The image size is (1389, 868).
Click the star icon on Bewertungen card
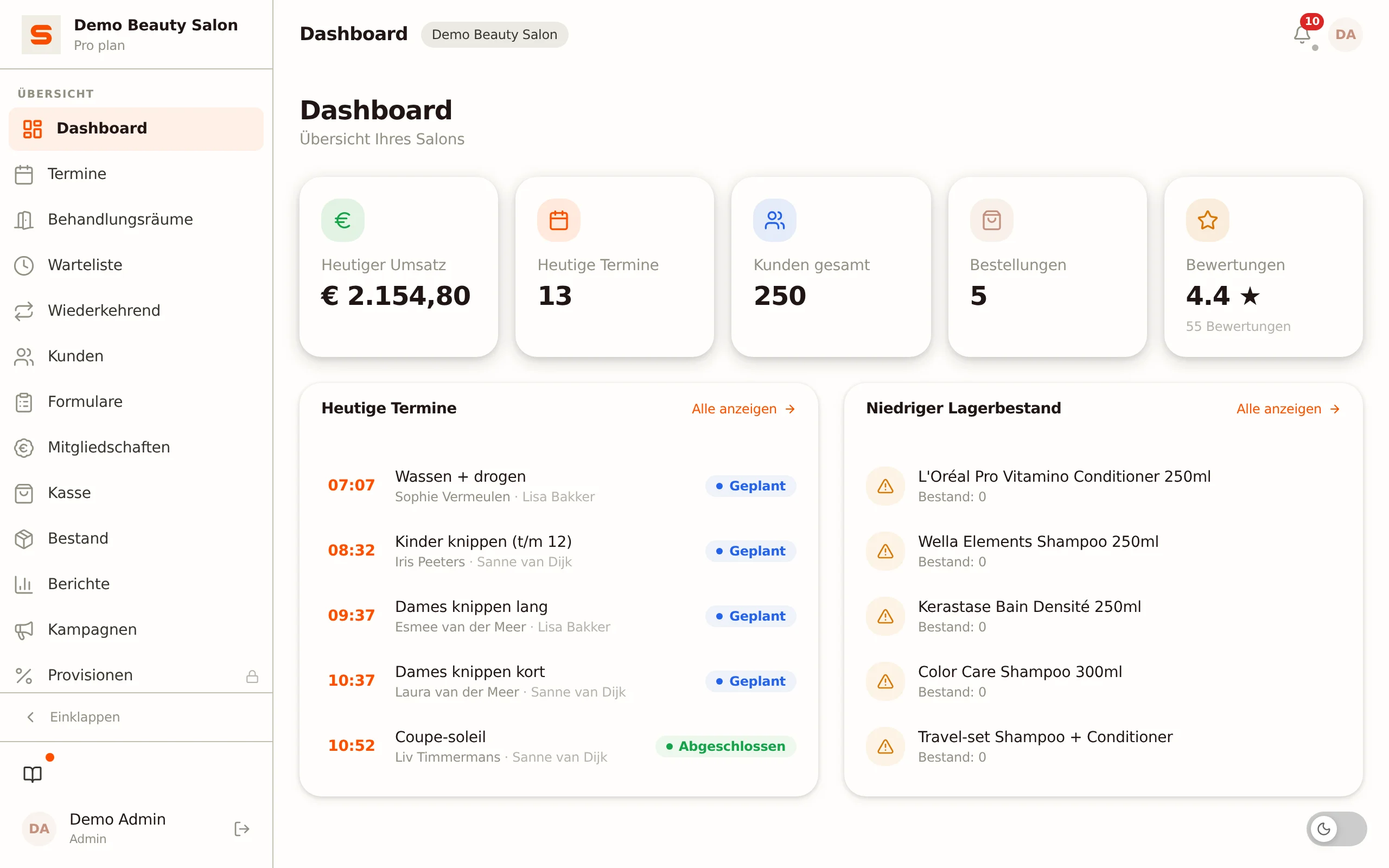pos(1207,220)
